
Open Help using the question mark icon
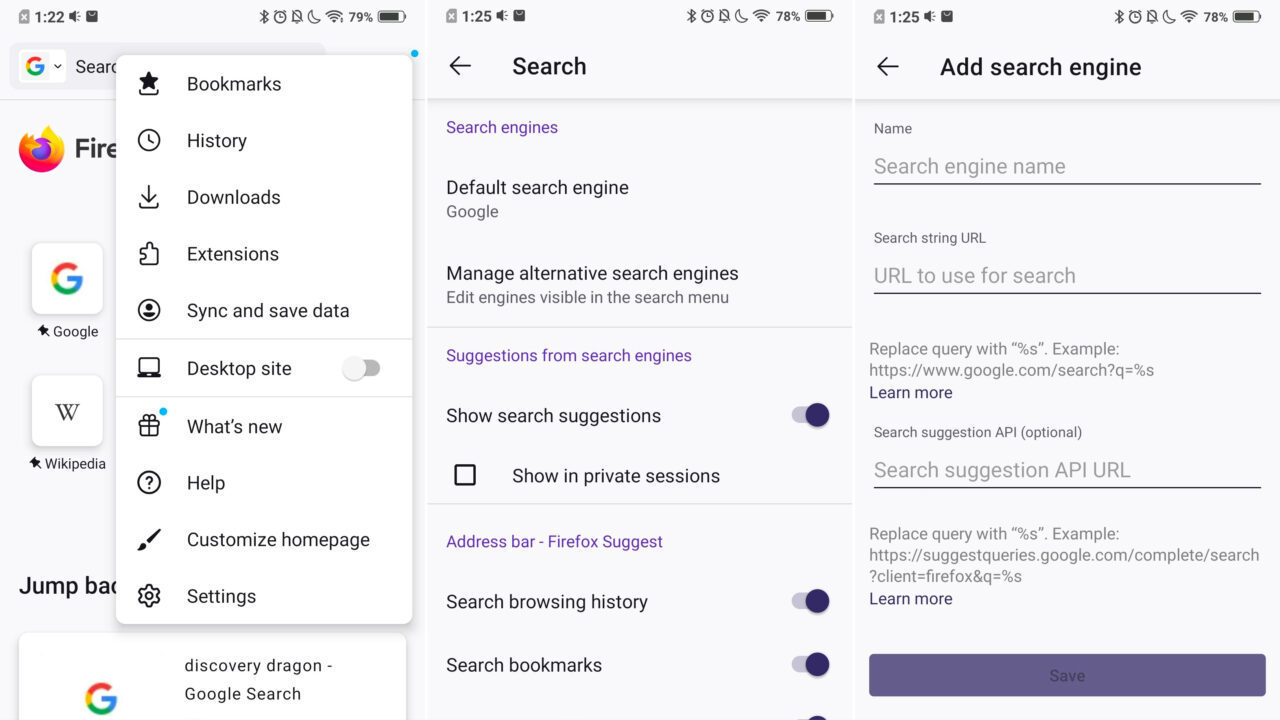click(x=148, y=483)
